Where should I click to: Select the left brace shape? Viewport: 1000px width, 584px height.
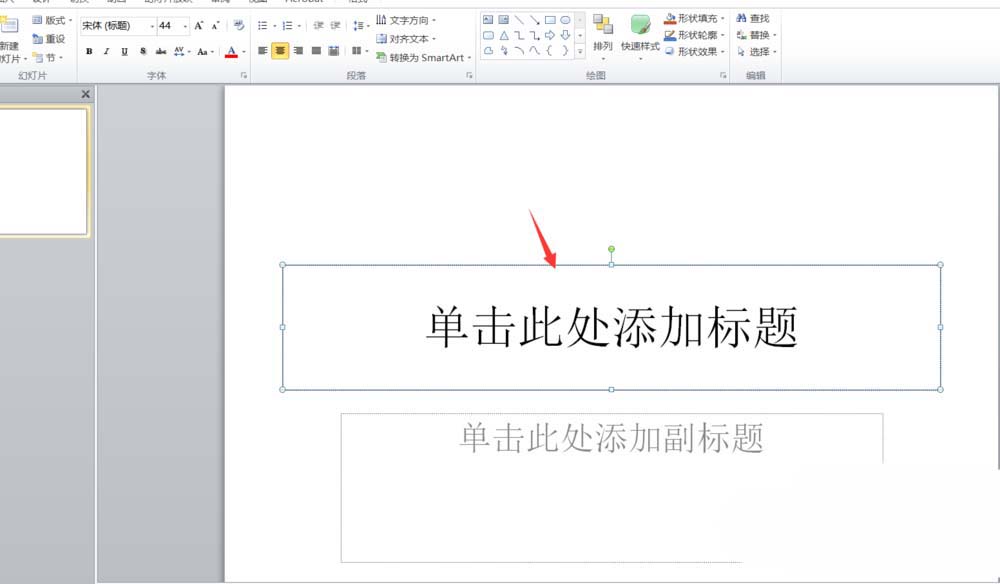[x=550, y=50]
